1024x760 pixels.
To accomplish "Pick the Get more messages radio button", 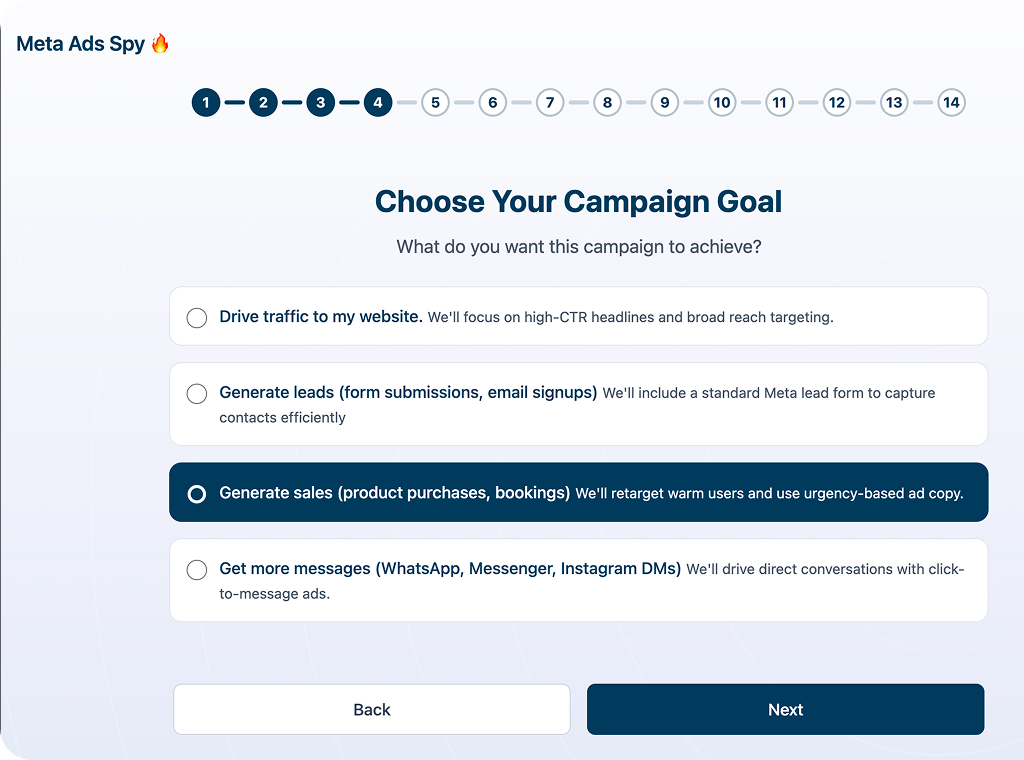I will (197, 569).
